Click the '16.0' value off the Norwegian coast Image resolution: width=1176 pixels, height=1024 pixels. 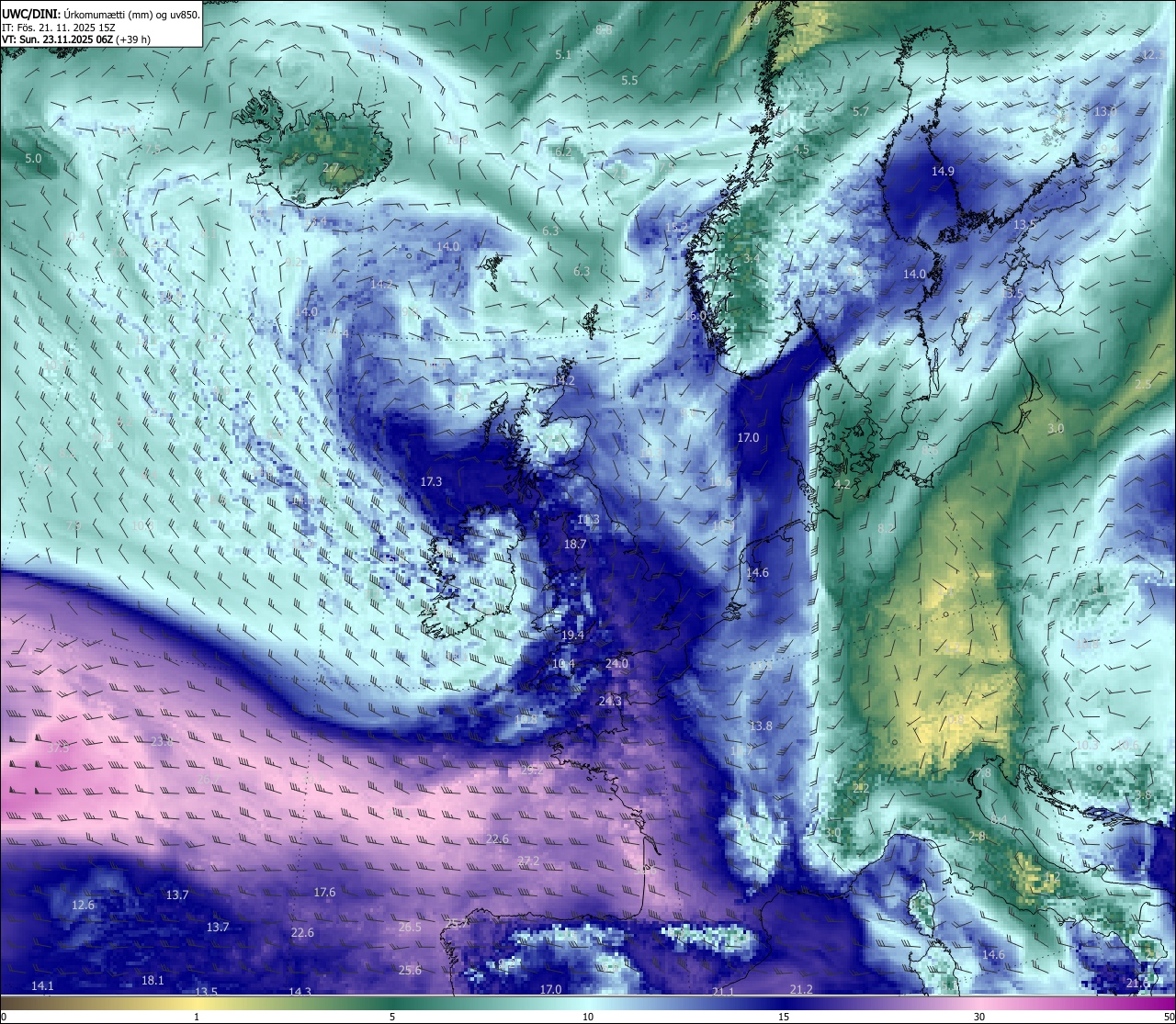[695, 315]
